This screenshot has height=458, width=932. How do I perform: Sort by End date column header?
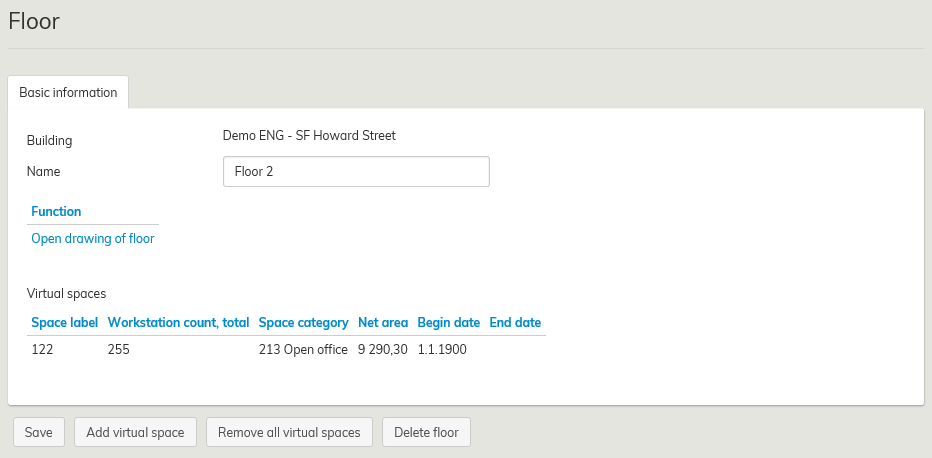(515, 323)
